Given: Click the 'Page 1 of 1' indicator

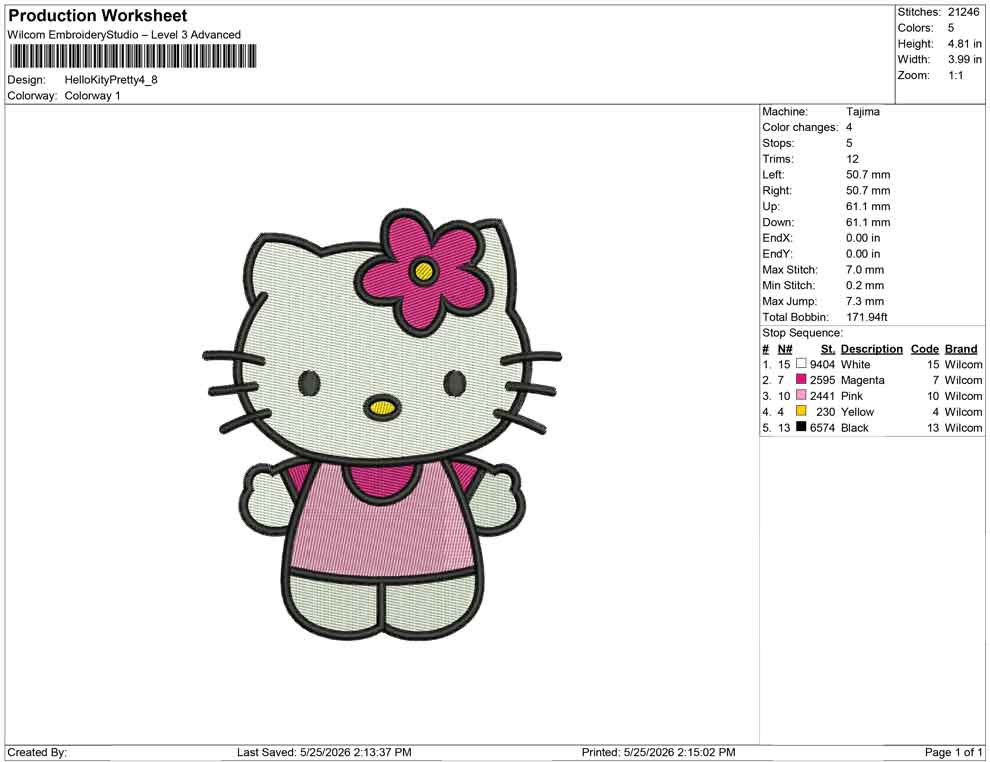Looking at the screenshot, I should (953, 752).
